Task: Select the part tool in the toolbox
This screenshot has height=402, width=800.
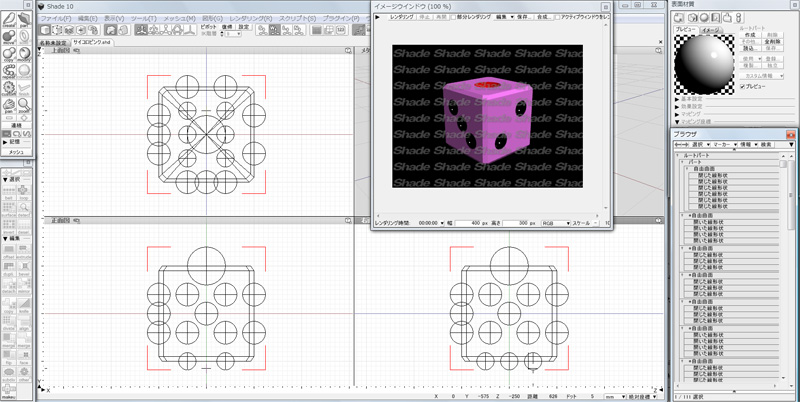Action: click(x=24, y=19)
